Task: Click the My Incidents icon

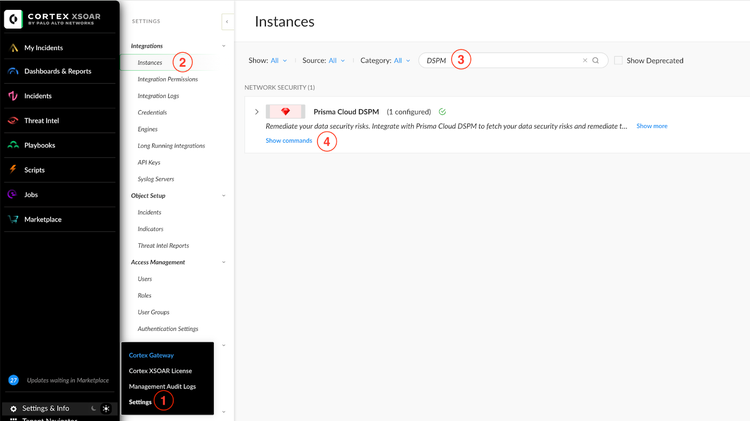Action: click(13, 48)
